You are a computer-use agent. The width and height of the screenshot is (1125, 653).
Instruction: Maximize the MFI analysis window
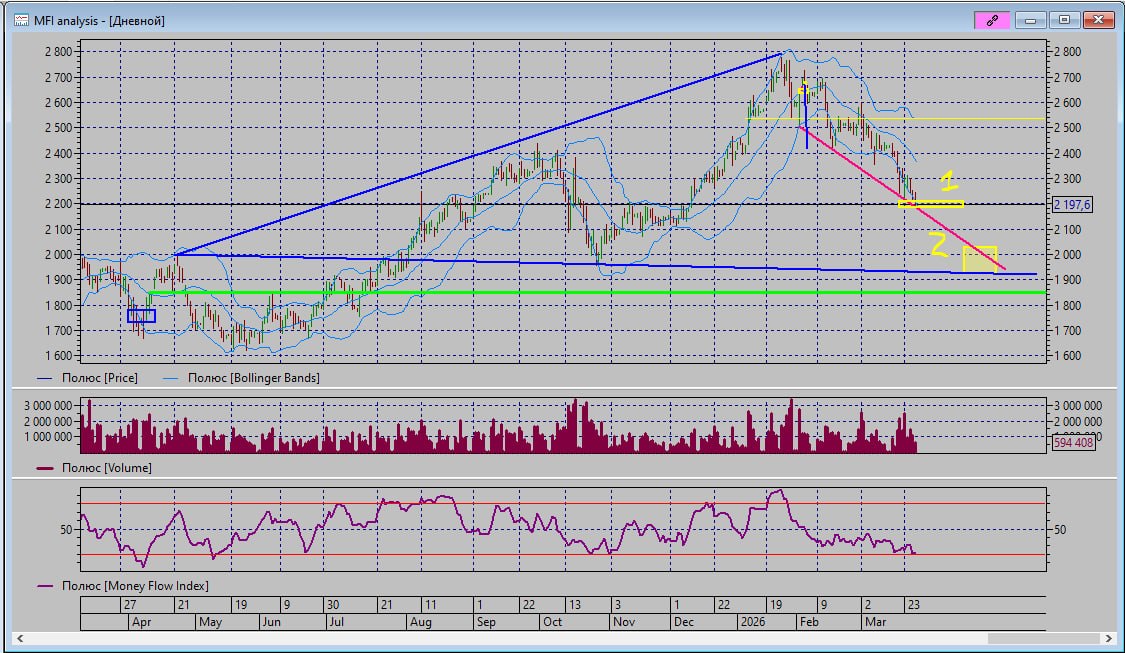(x=1064, y=20)
